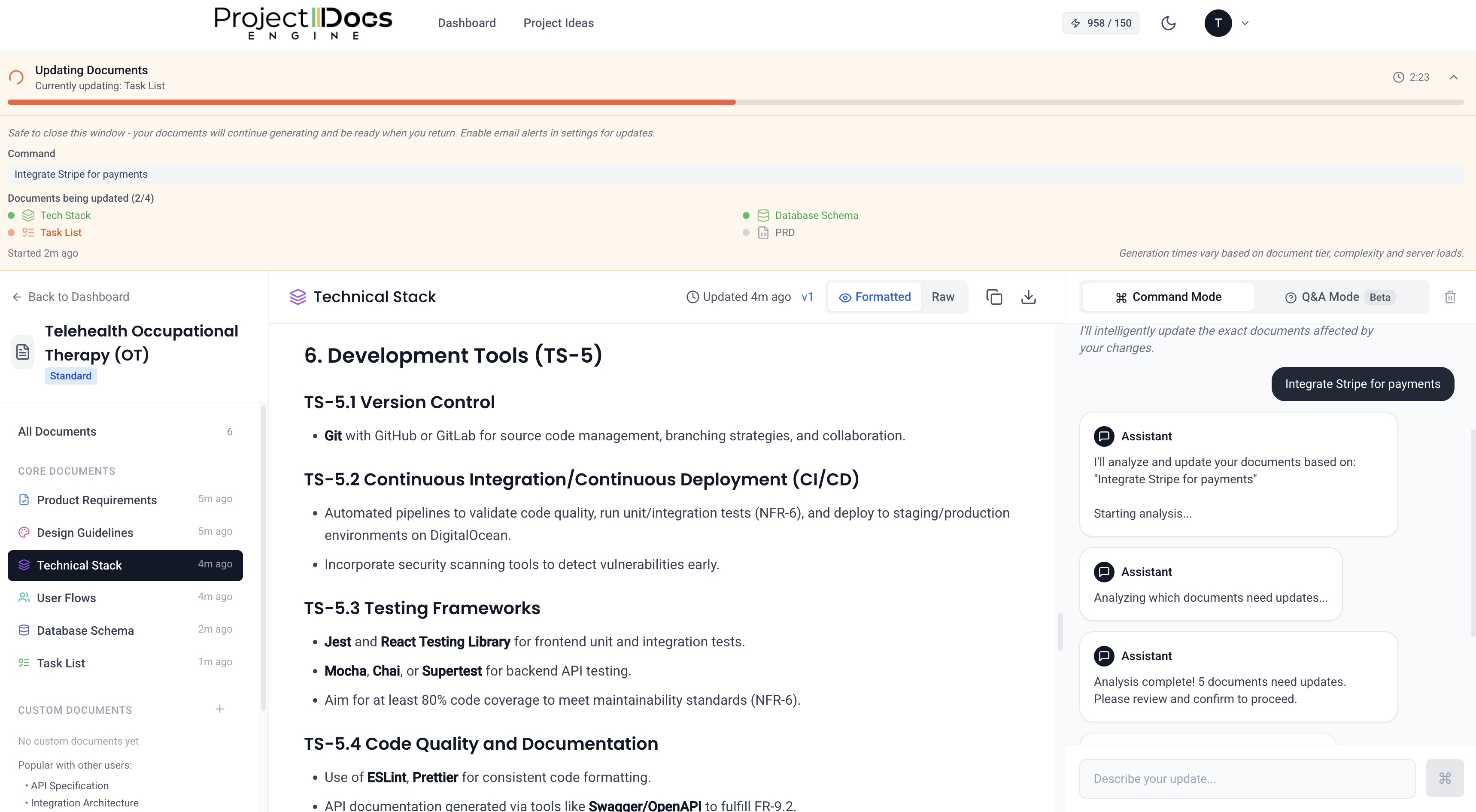Switch view to Raw
The image size is (1476, 812).
(x=942, y=297)
